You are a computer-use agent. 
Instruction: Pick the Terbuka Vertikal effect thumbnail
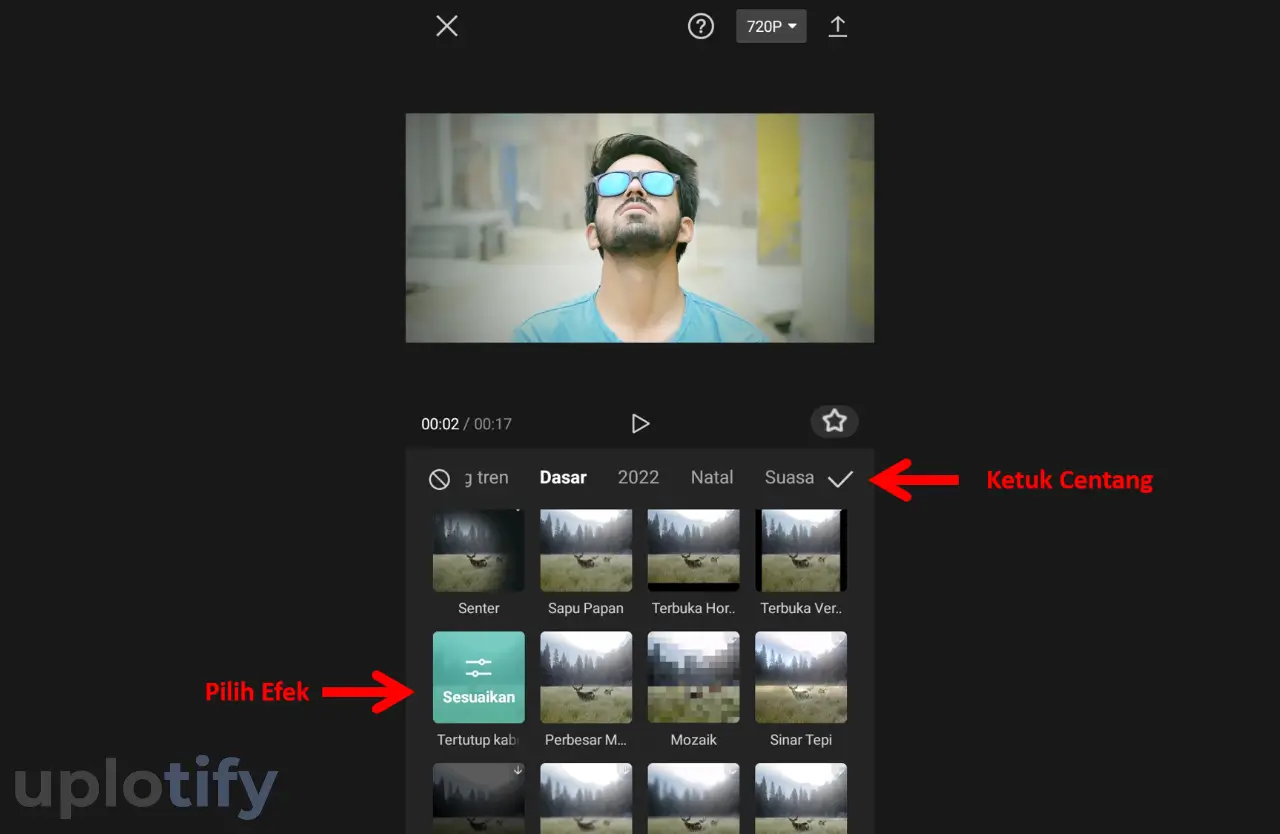click(x=801, y=550)
